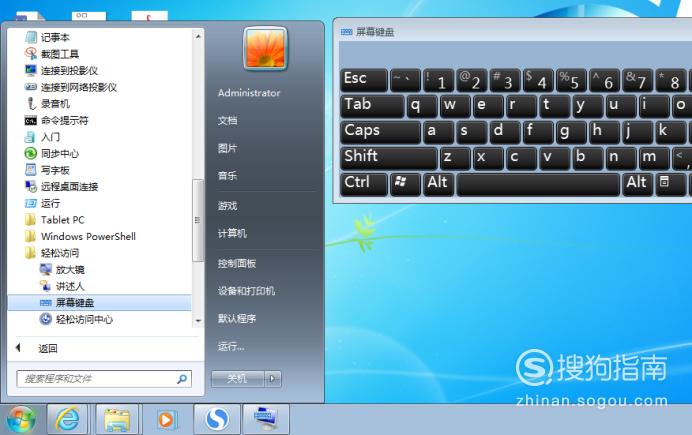Click the Esc key
This screenshot has width=692, height=435.
coord(364,80)
